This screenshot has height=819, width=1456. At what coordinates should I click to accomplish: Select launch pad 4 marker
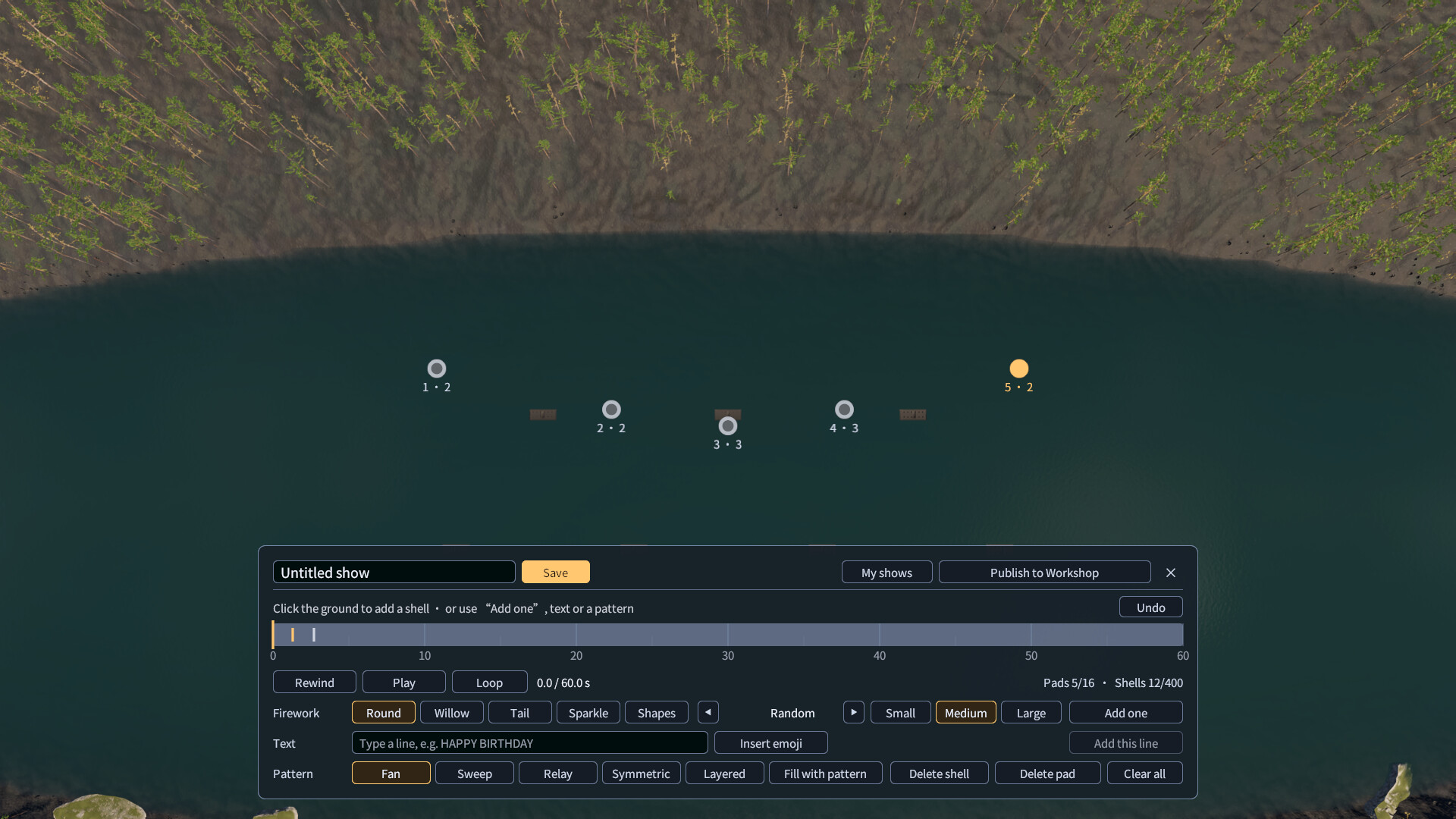[x=844, y=409]
